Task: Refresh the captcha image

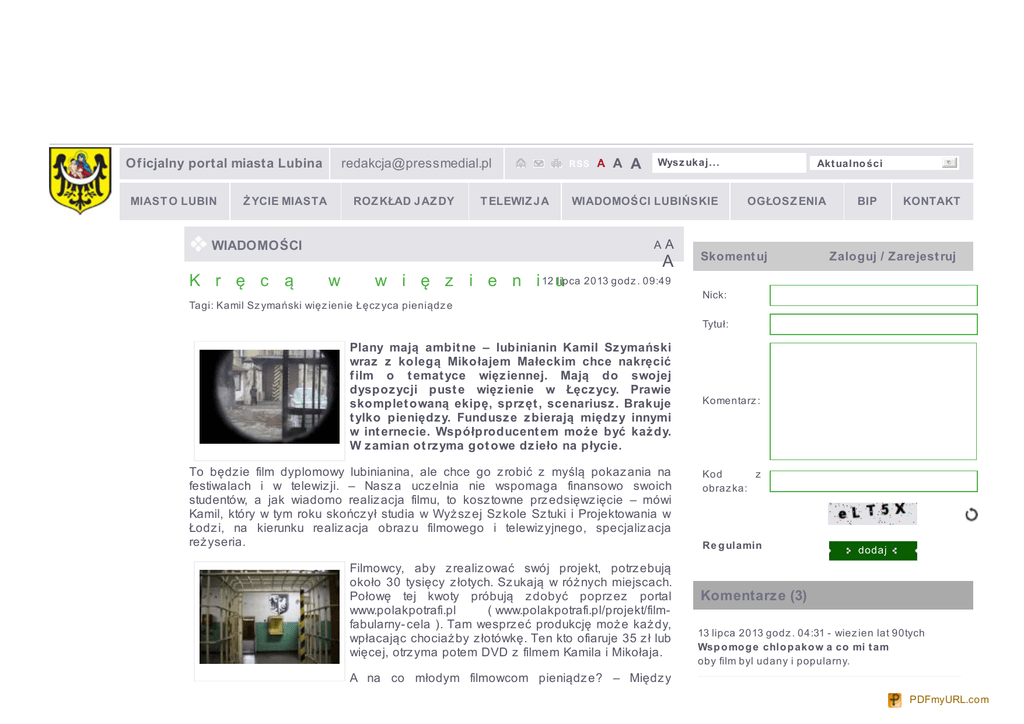Action: 970,514
